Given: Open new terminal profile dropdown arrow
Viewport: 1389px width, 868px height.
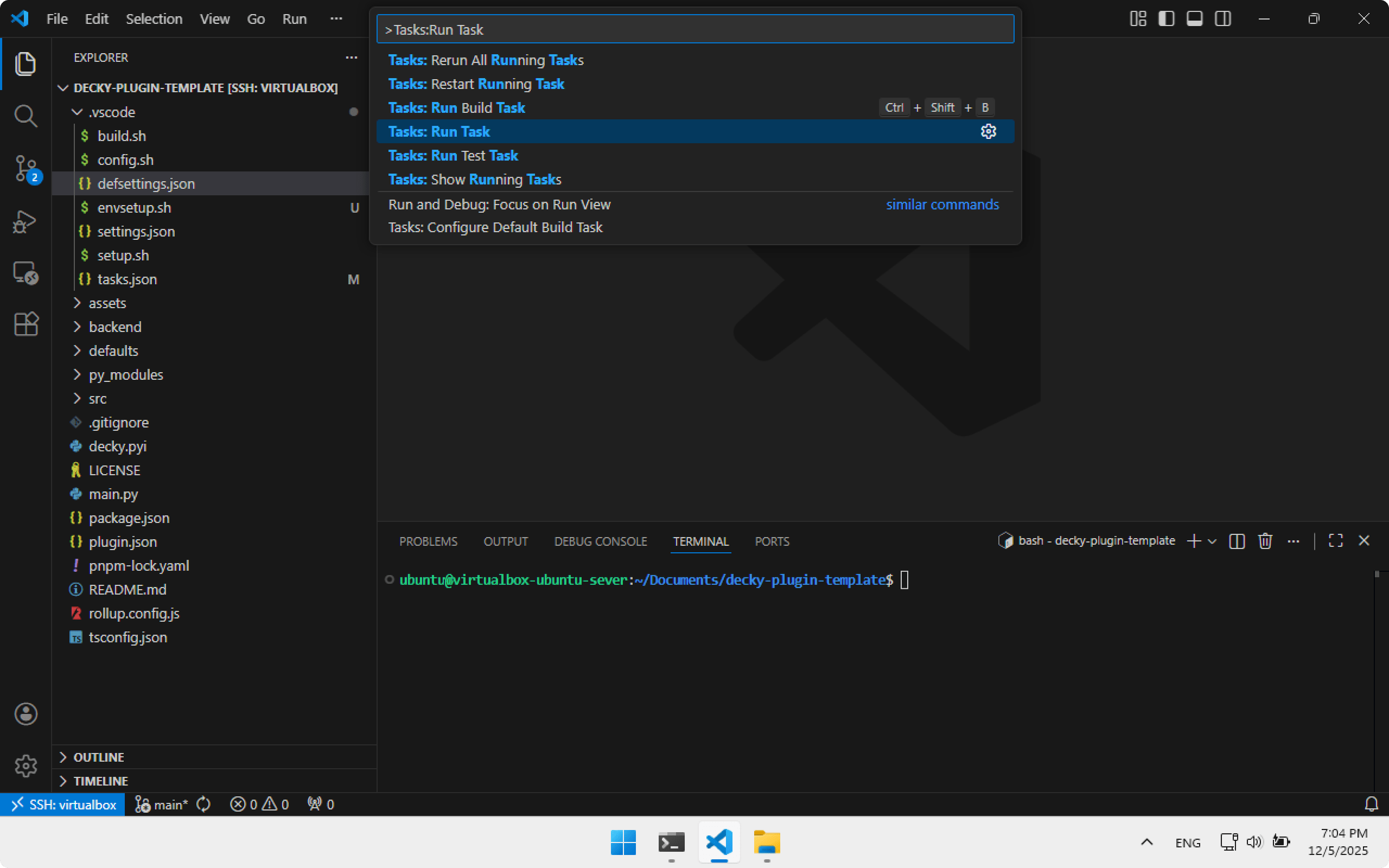Looking at the screenshot, I should point(1212,541).
